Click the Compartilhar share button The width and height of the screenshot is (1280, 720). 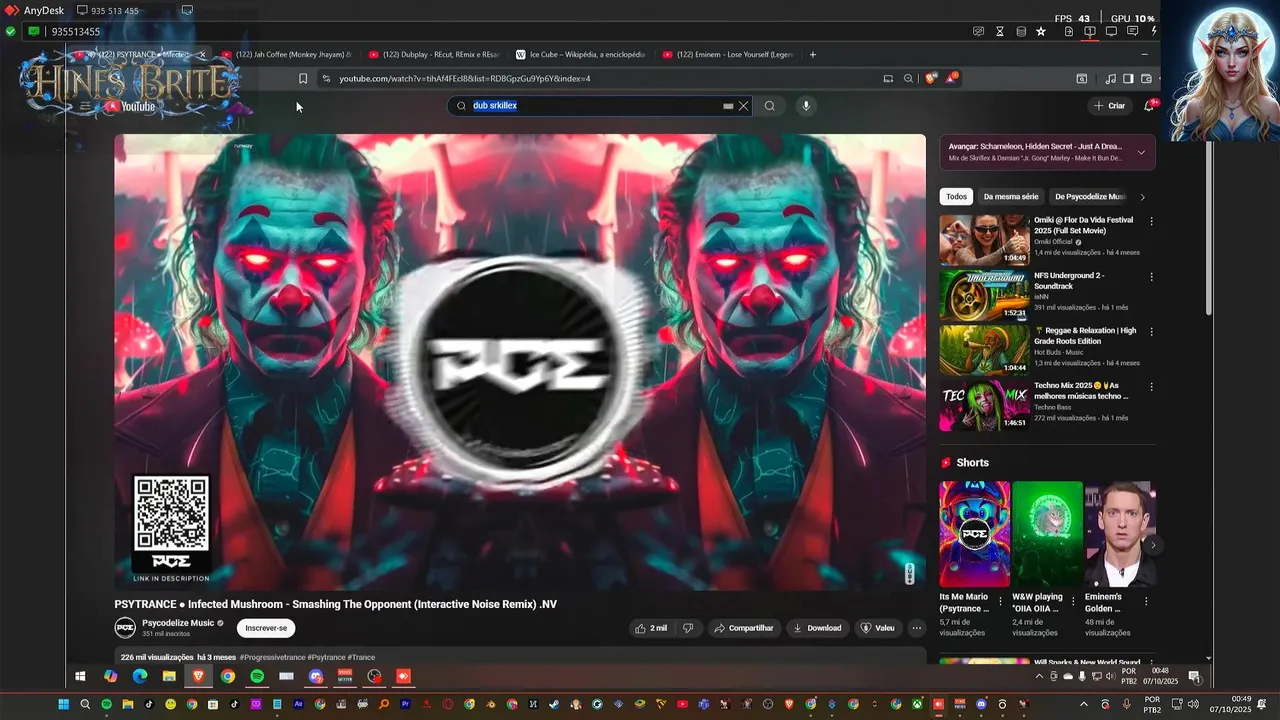(743, 628)
